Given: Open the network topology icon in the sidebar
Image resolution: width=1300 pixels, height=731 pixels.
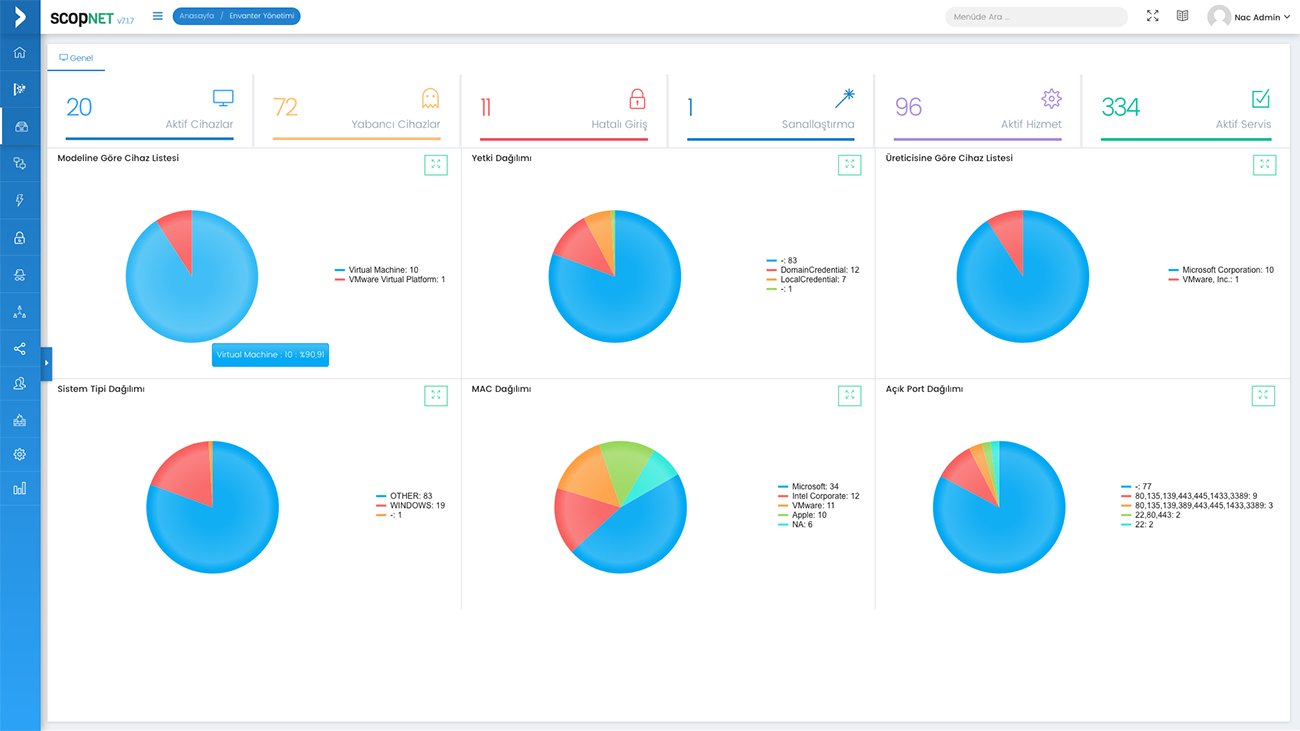Looking at the screenshot, I should pos(20,312).
